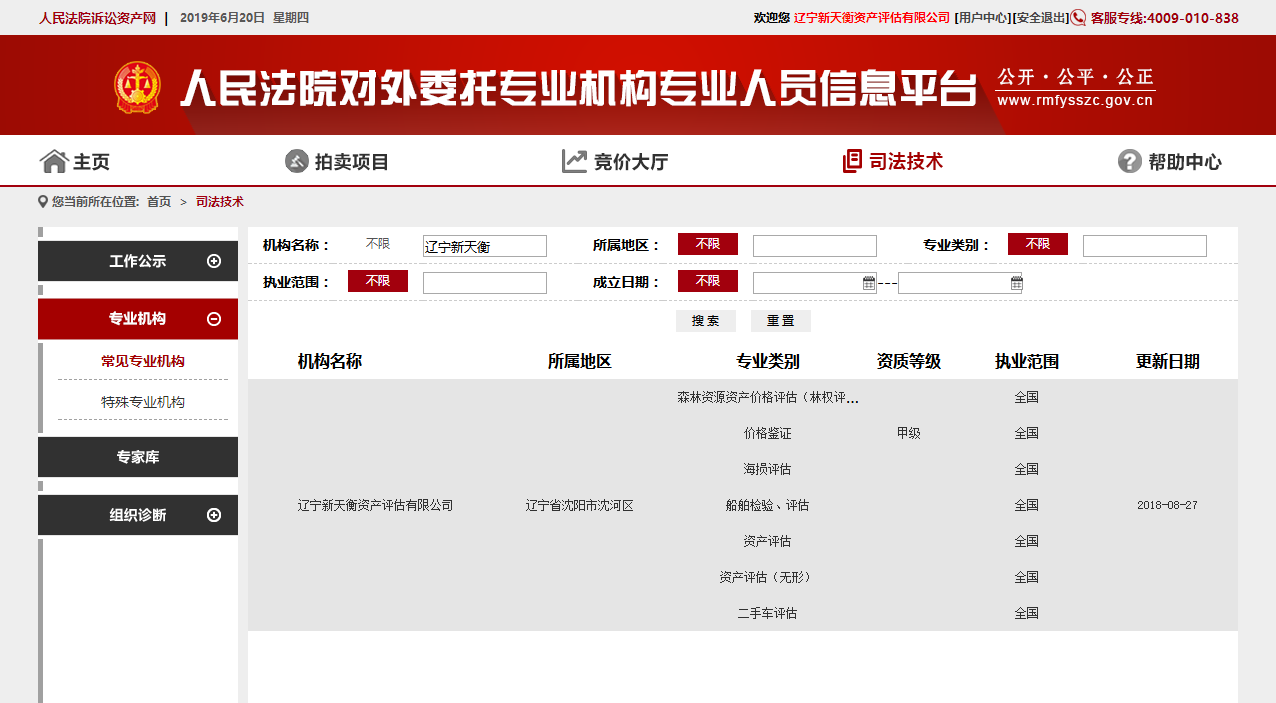Screen dimensions: 1276x703
Task: Click the location pin icon in breadcrumb
Action: (43, 201)
